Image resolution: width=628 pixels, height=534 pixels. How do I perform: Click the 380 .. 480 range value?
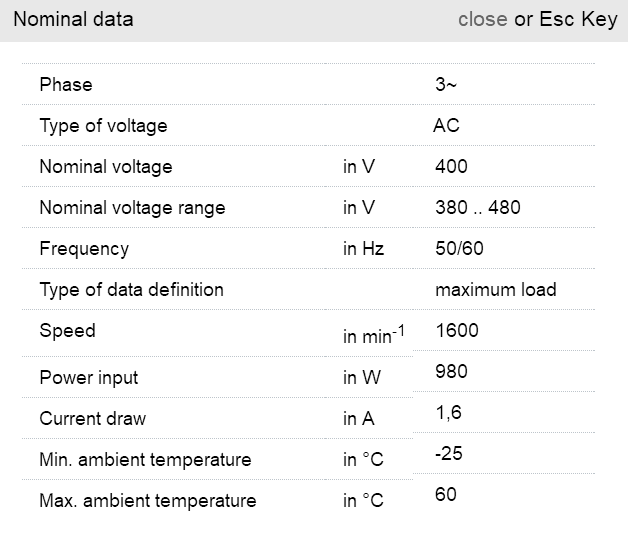478,208
